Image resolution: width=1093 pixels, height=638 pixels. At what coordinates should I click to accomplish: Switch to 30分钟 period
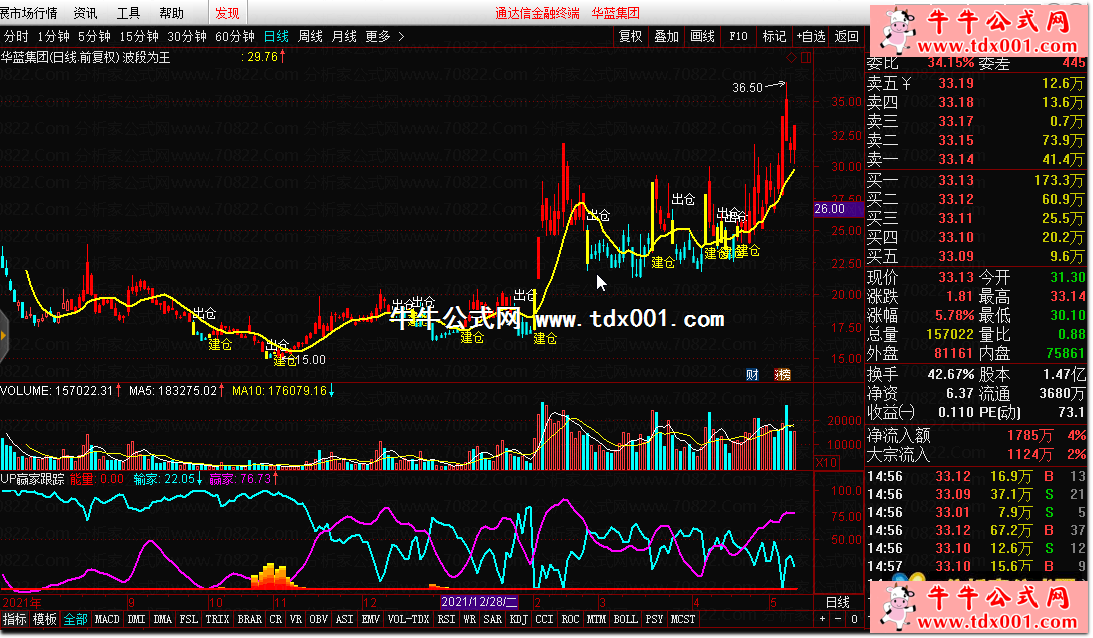click(187, 36)
